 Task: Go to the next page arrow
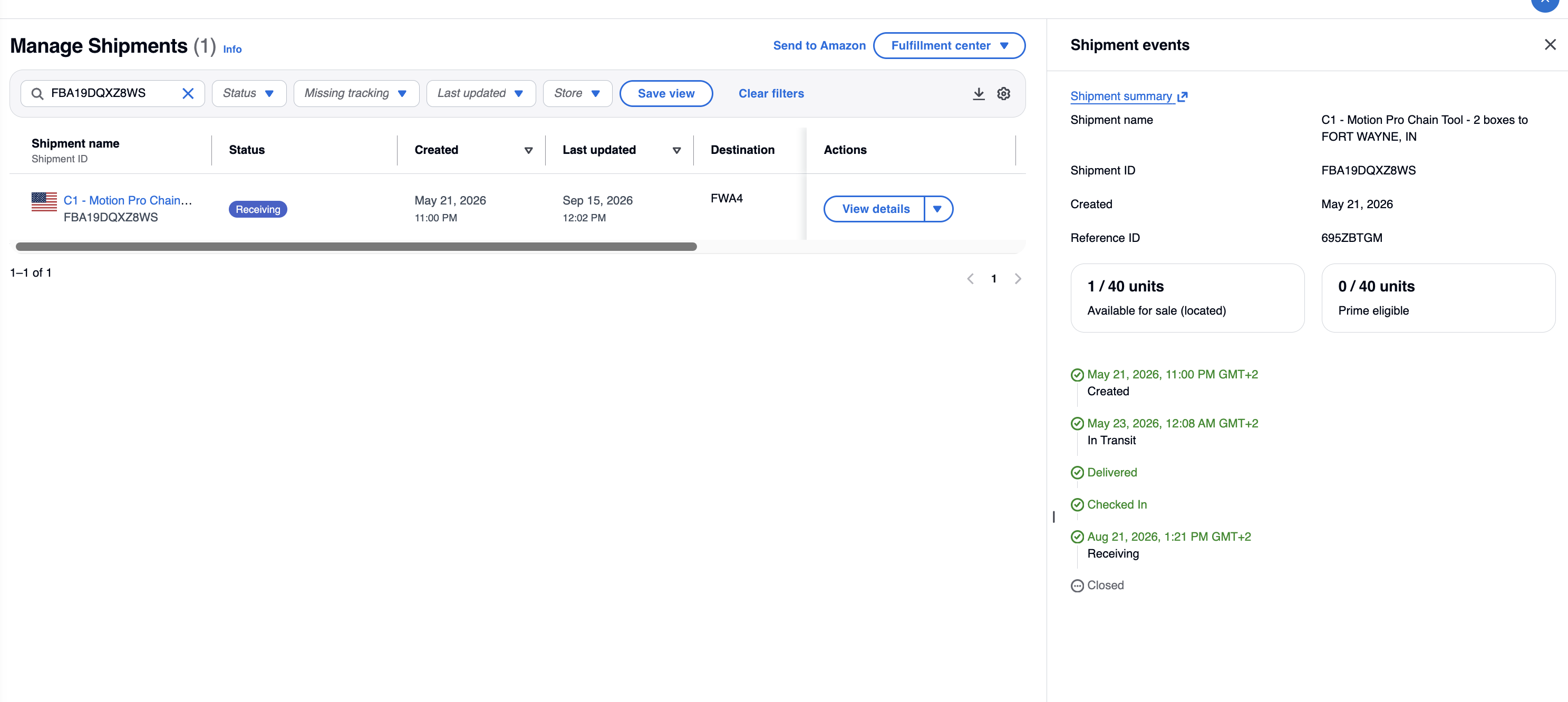(x=1017, y=279)
